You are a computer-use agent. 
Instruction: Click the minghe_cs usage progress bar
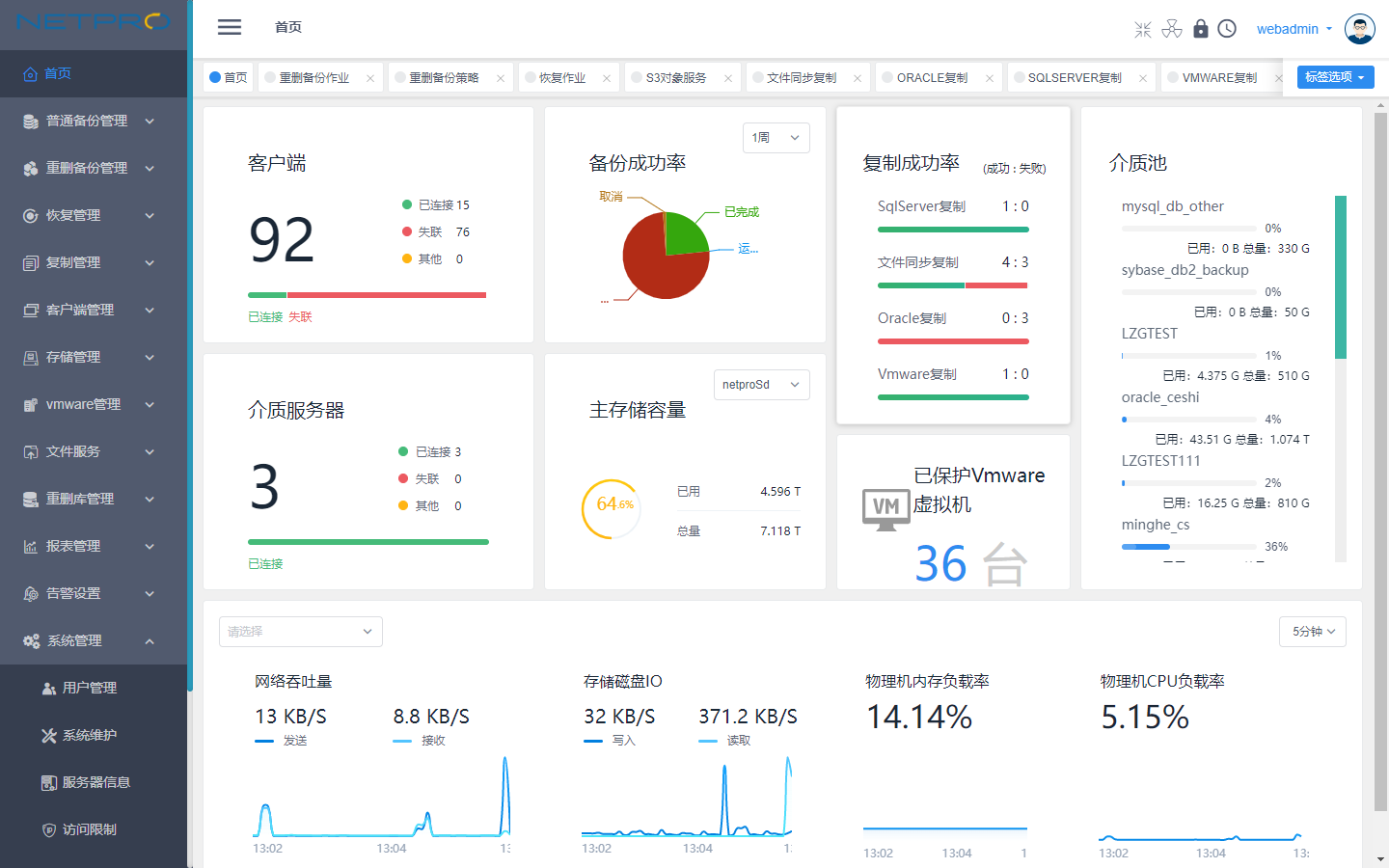tap(1189, 547)
